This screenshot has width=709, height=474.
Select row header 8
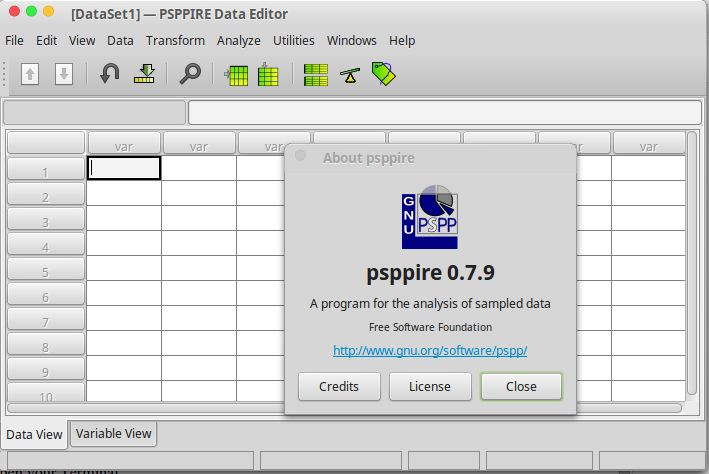click(x=46, y=344)
